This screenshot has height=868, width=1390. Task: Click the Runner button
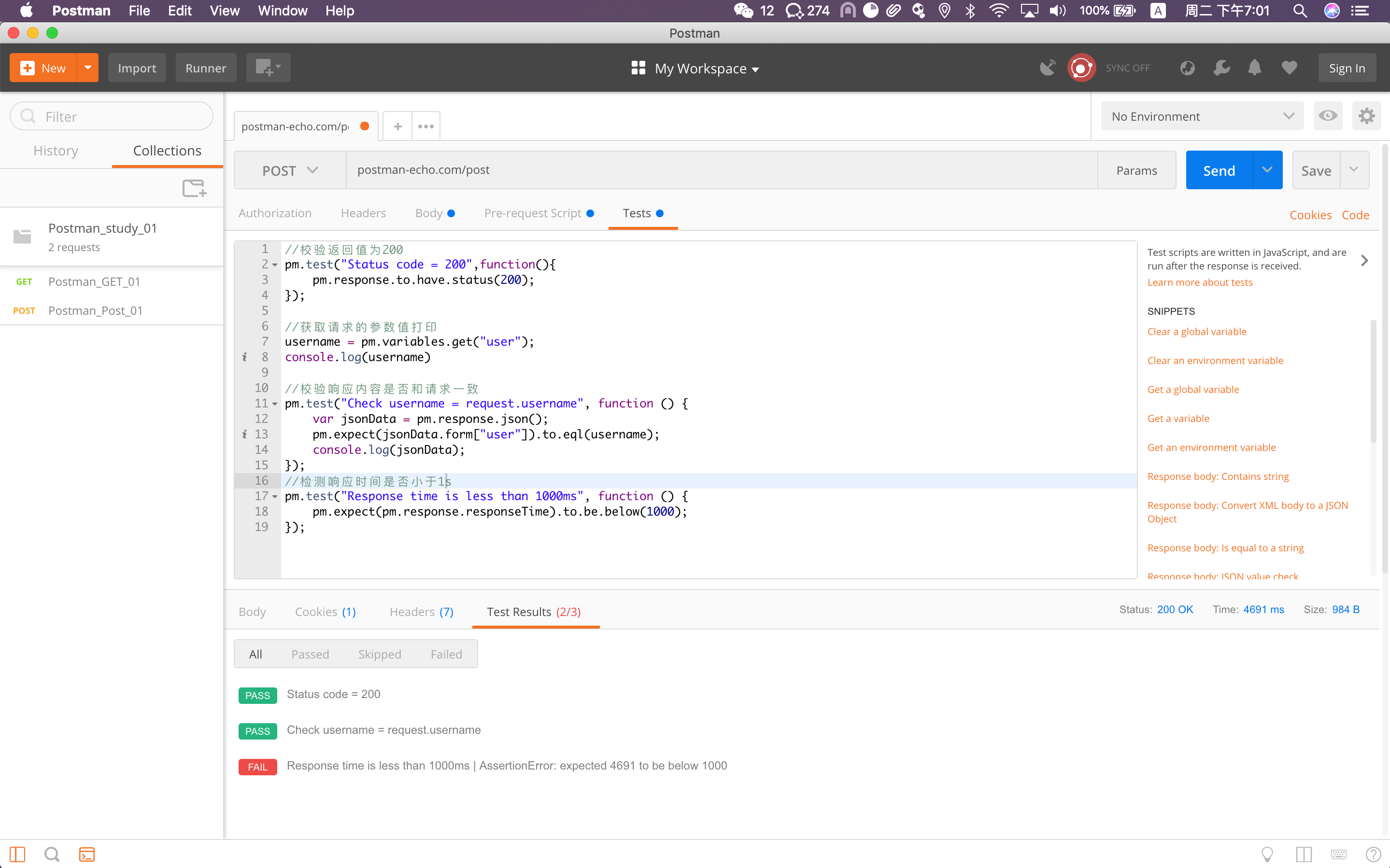[x=206, y=68]
